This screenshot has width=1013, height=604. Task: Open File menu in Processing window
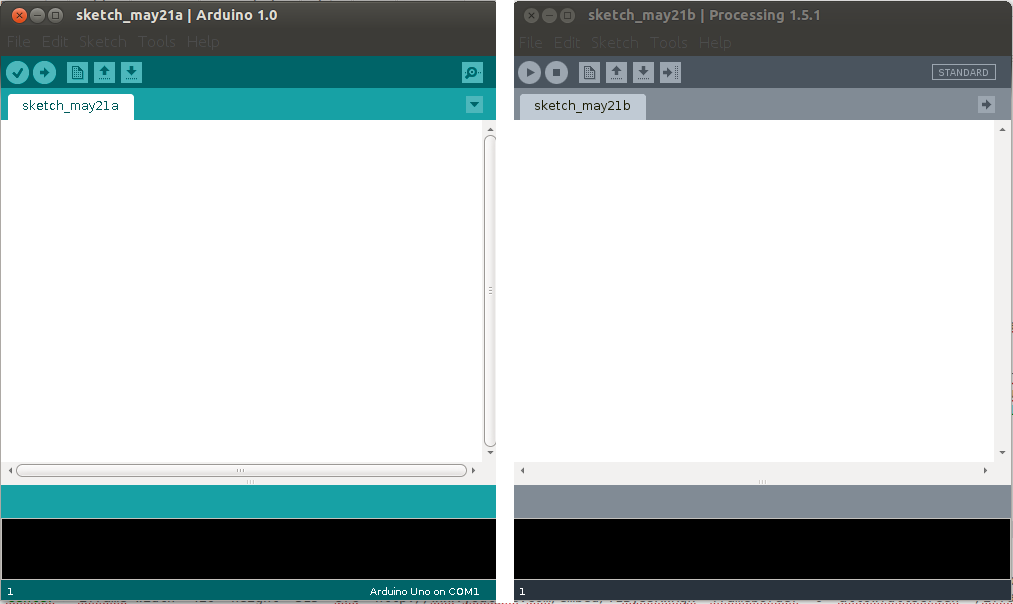530,43
